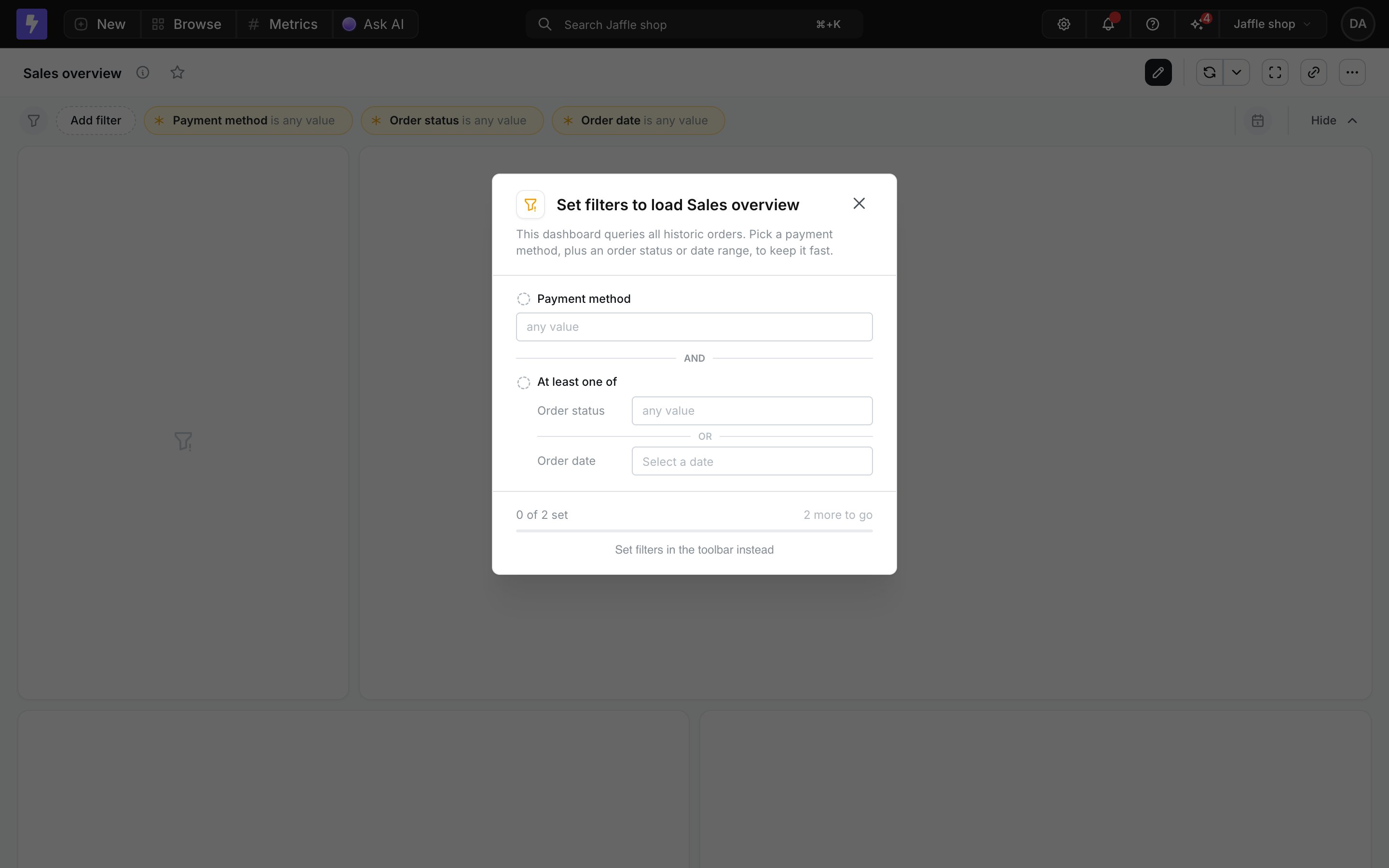Screen dimensions: 1389x868
Task: Click Set filters in the toolbar instead
Action: tap(694, 550)
